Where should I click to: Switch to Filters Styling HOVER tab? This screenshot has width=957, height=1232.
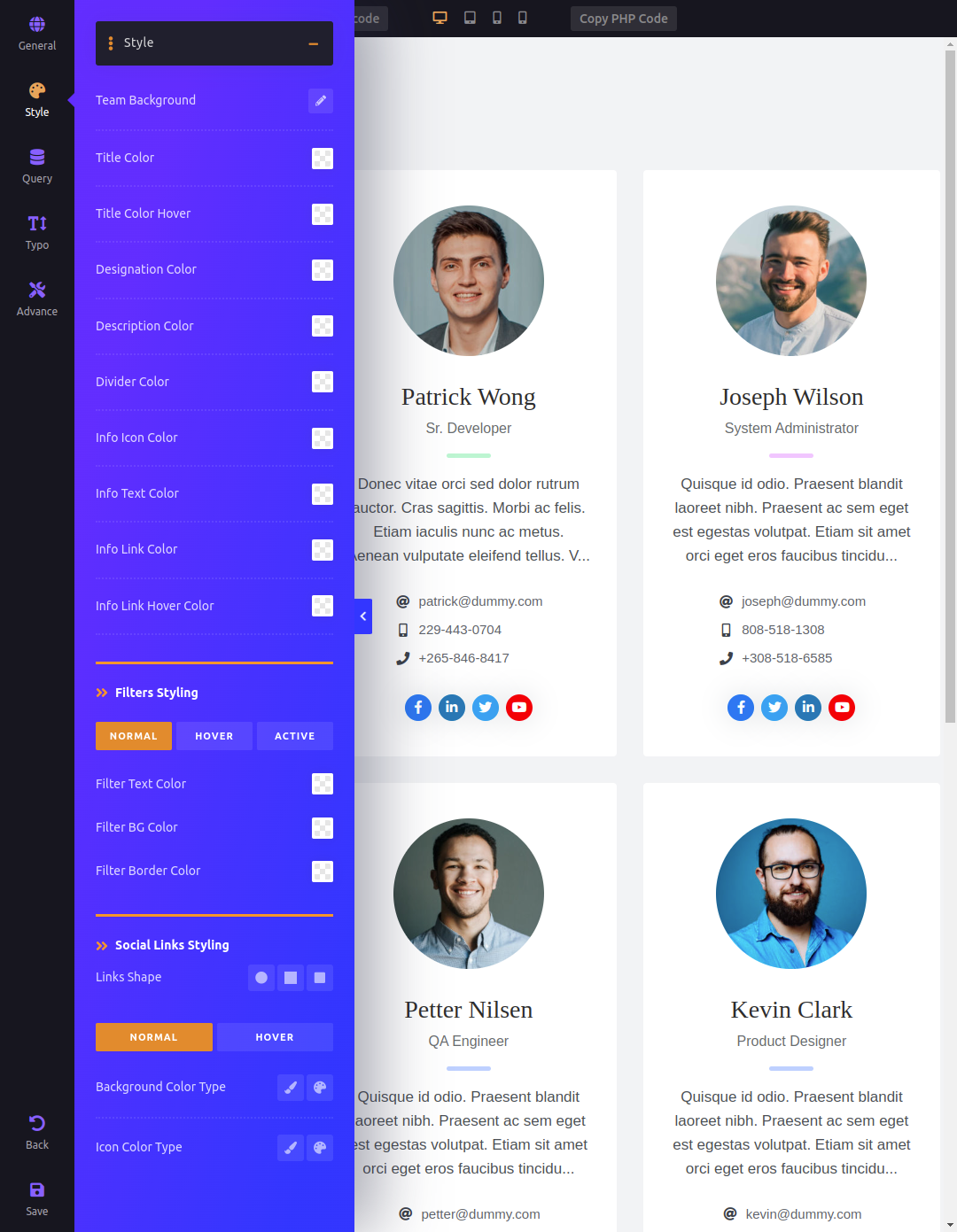point(214,736)
